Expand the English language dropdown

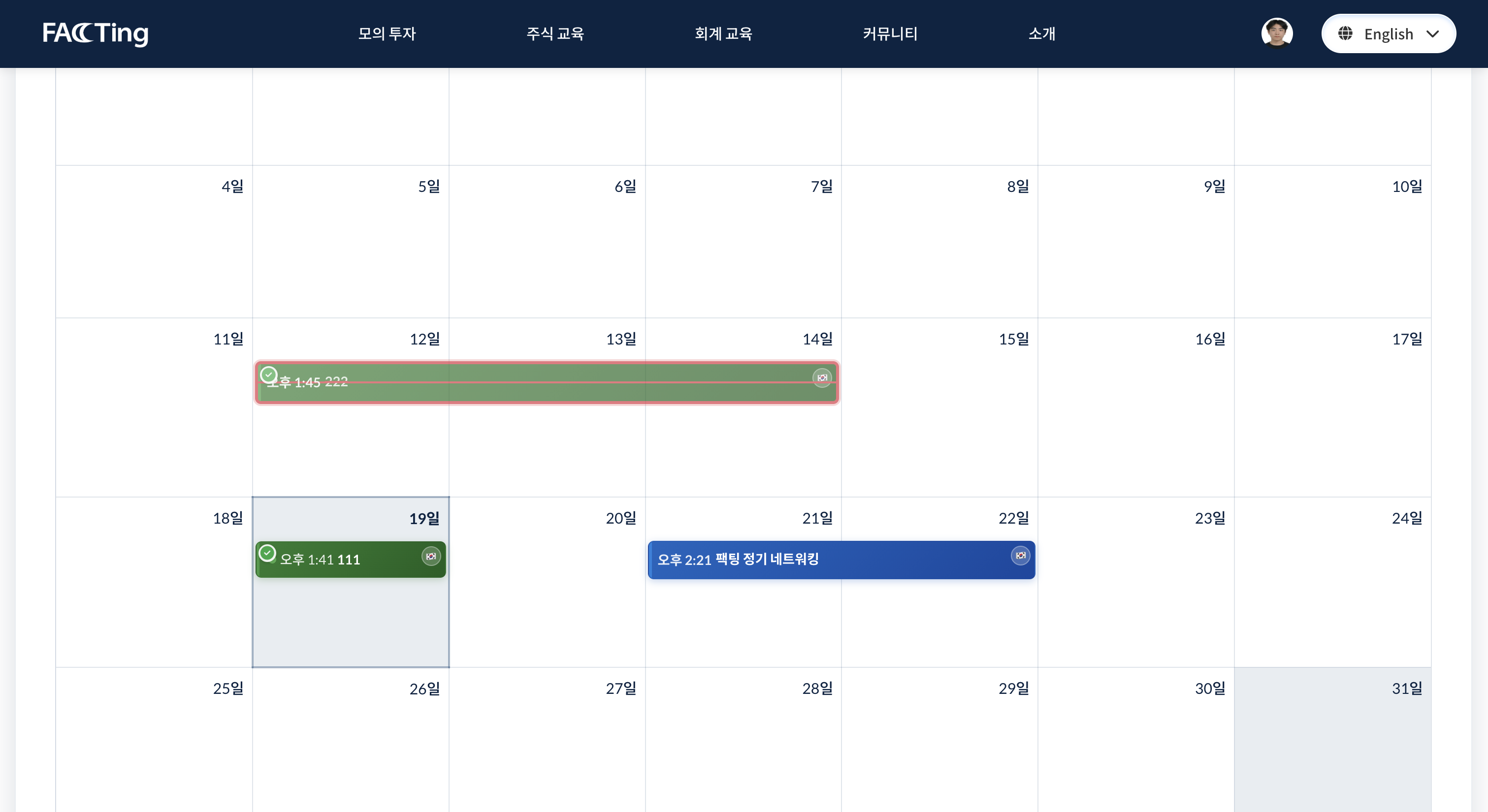[1388, 34]
